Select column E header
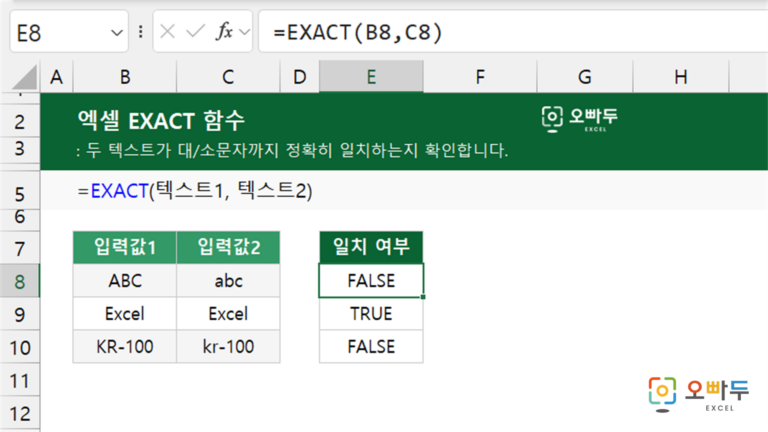The image size is (768, 432). [x=371, y=77]
